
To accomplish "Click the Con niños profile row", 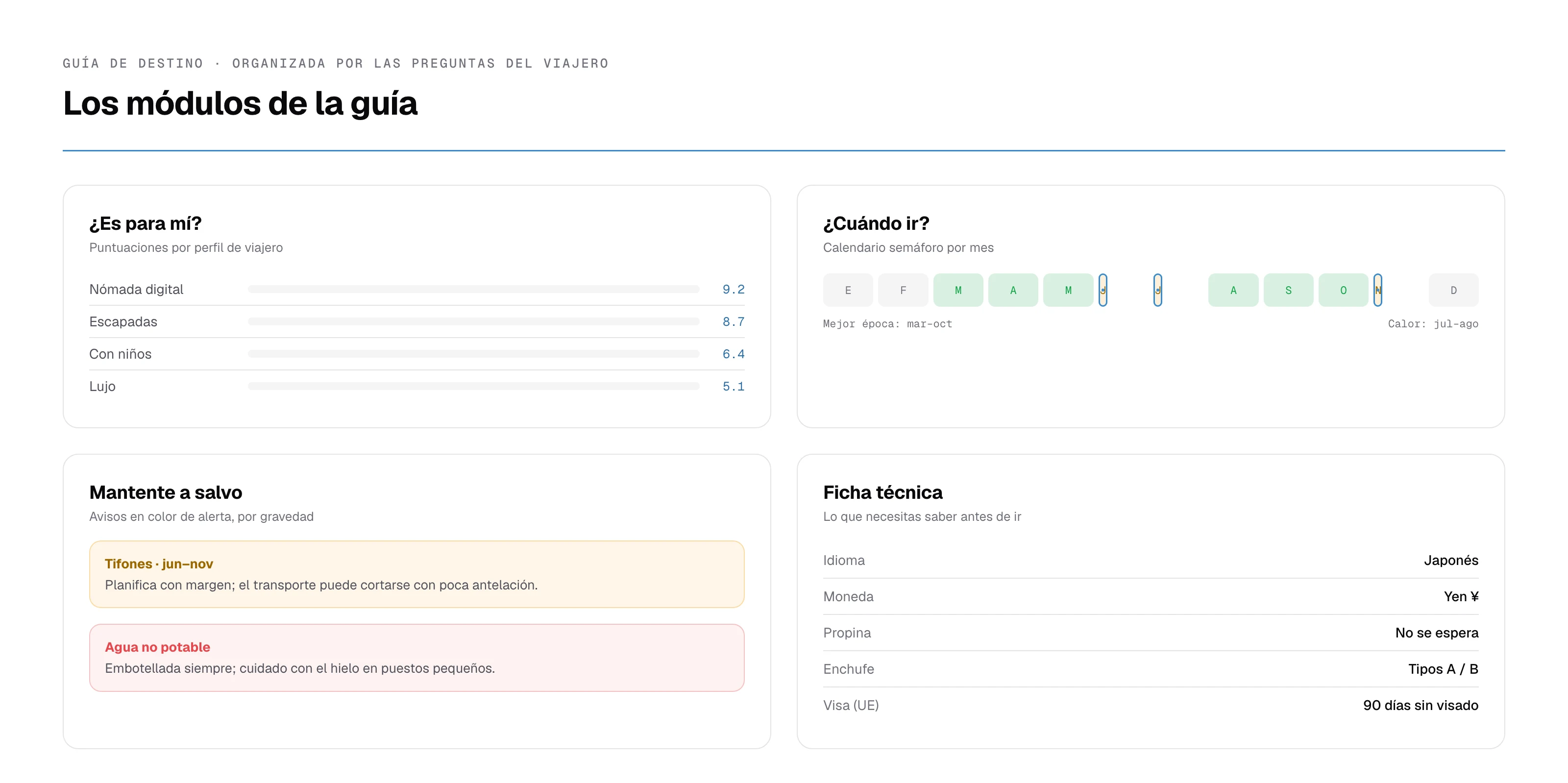I will (x=417, y=354).
